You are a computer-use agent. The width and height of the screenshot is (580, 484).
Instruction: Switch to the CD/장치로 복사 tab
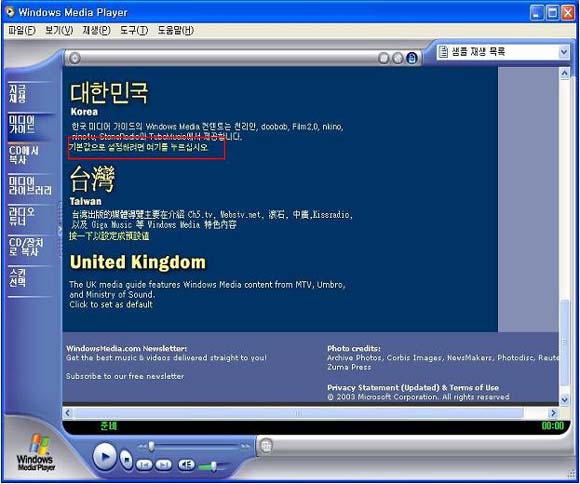[x=26, y=247]
